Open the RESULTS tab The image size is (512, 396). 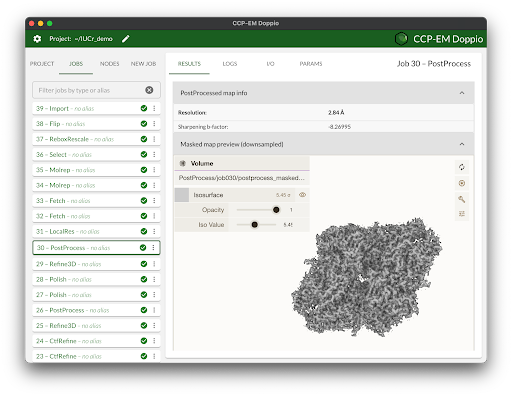coord(189,64)
